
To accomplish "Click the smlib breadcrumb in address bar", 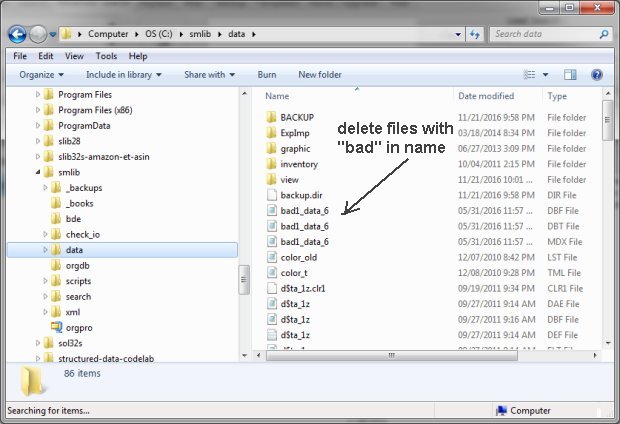I will click(200, 34).
